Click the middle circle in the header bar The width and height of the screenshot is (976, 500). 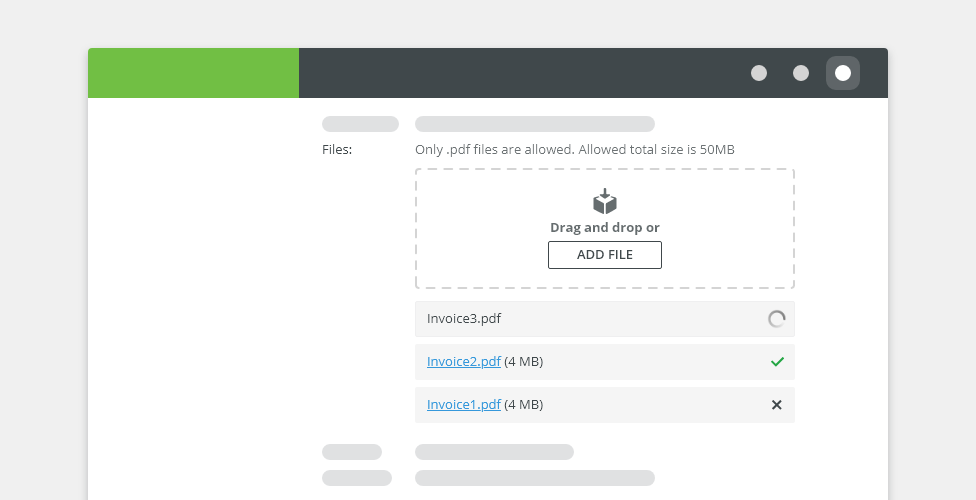pyautogui.click(x=800, y=73)
